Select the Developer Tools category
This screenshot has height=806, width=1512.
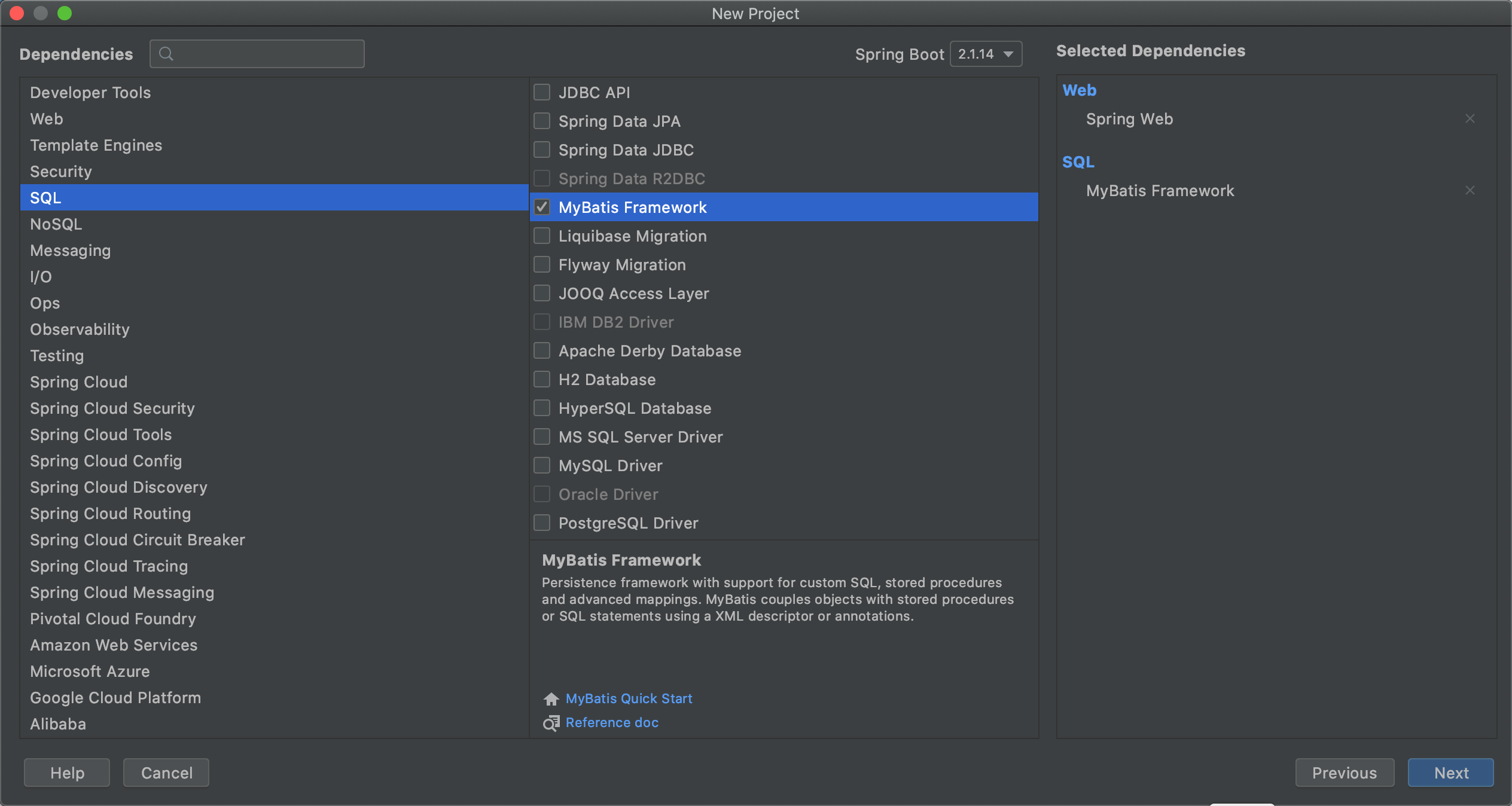[275, 93]
